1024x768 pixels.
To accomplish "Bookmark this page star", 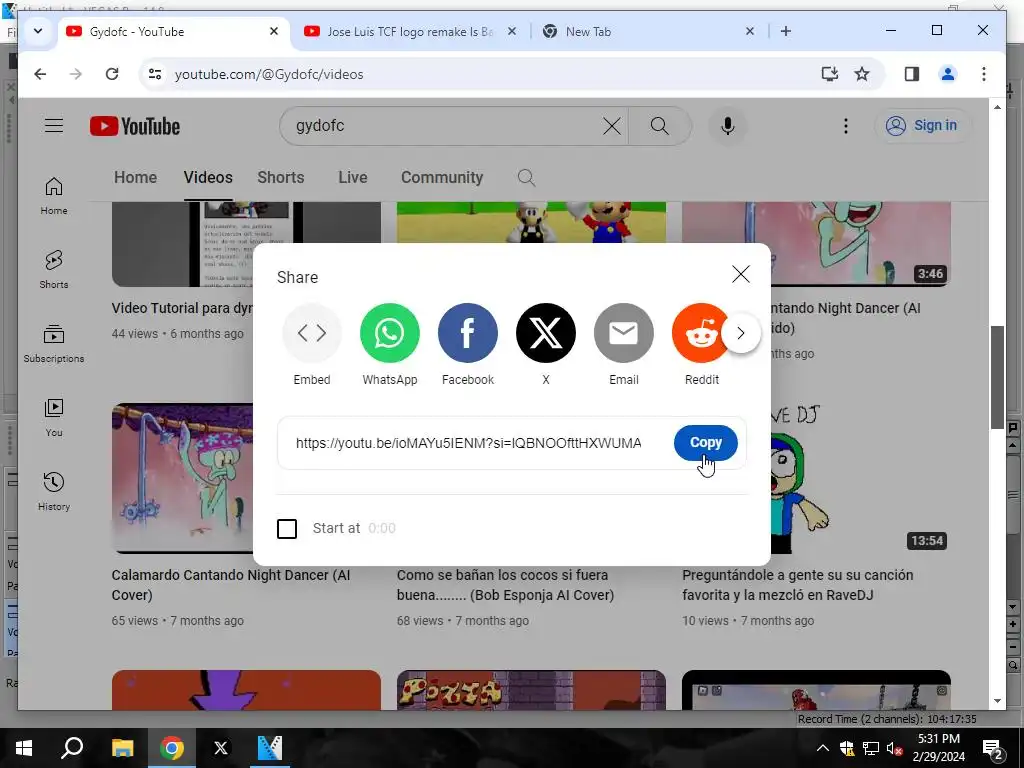I will click(x=862, y=74).
